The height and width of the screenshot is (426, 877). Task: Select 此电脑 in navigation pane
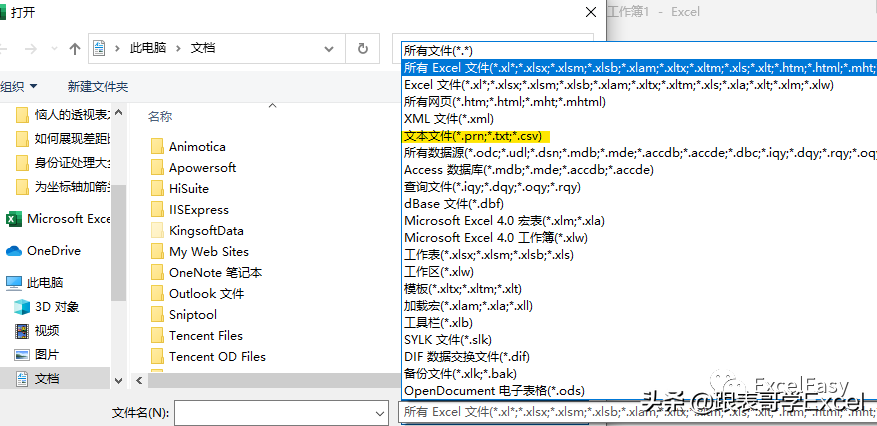coord(35,283)
